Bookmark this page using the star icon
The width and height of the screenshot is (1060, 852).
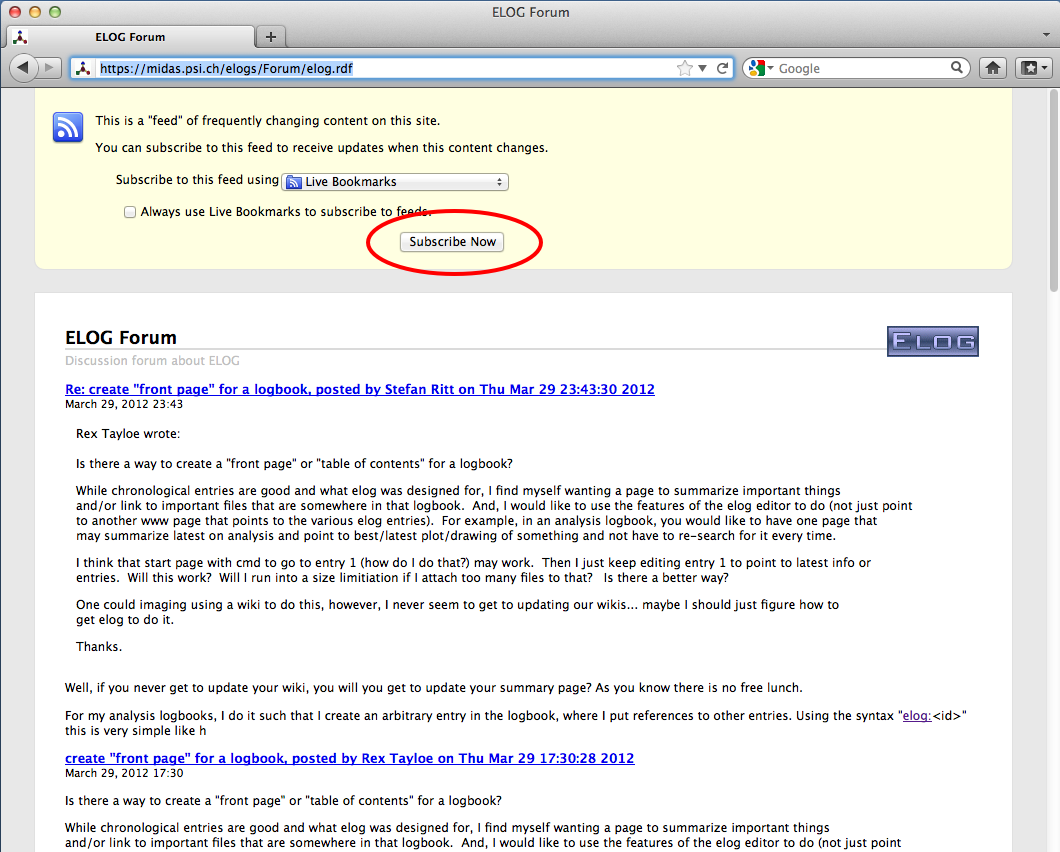(684, 68)
